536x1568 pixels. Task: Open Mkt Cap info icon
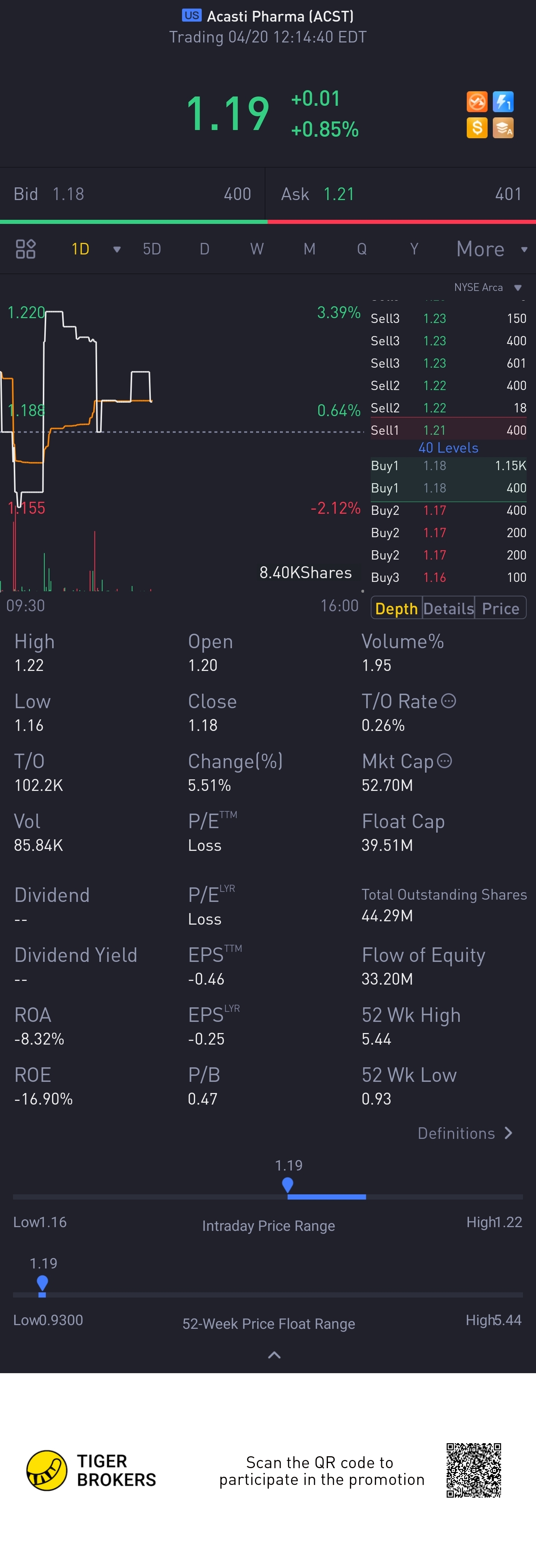pyautogui.click(x=445, y=760)
